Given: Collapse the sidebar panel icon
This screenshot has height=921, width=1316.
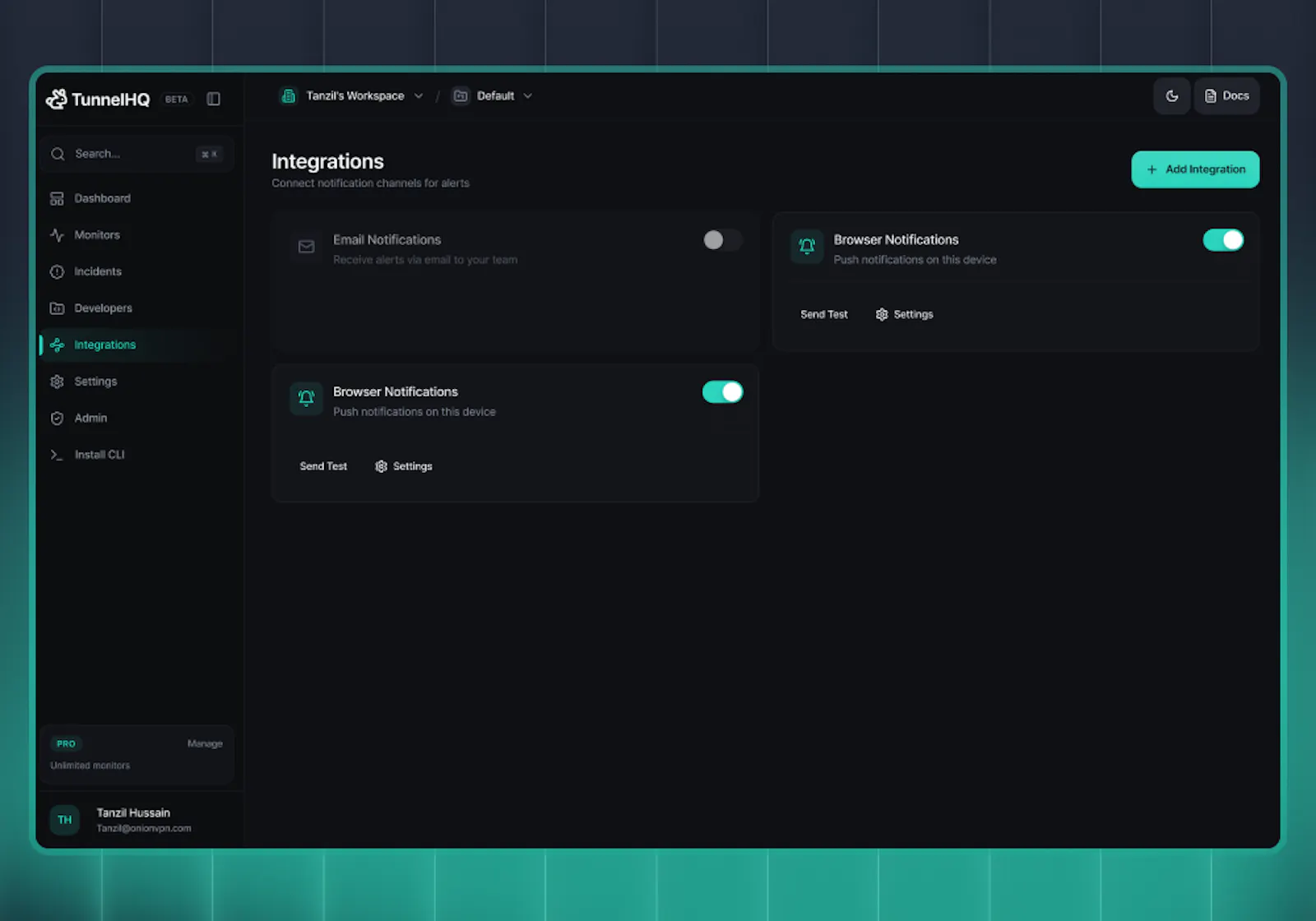Looking at the screenshot, I should coord(213,99).
